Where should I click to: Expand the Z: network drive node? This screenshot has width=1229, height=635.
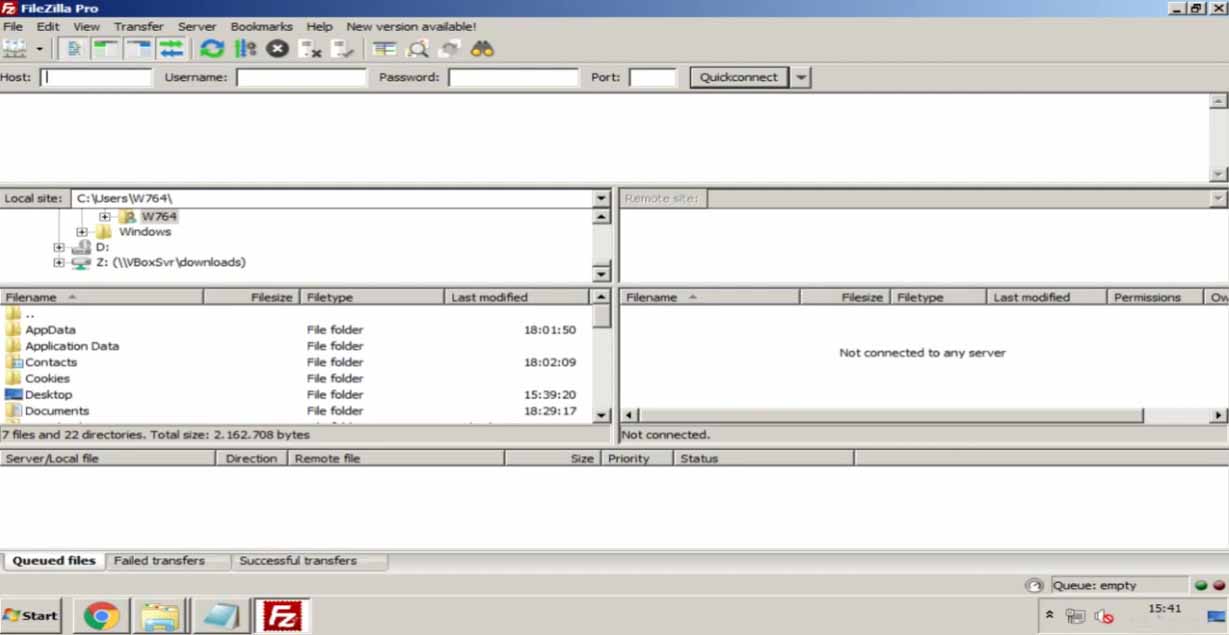(x=59, y=263)
